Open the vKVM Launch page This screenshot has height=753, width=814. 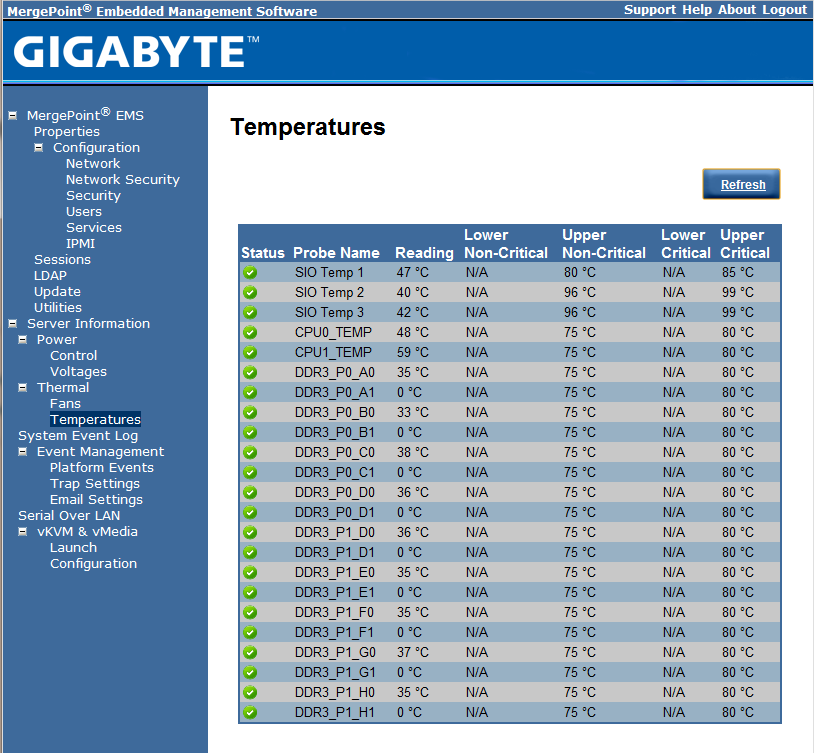(73, 548)
